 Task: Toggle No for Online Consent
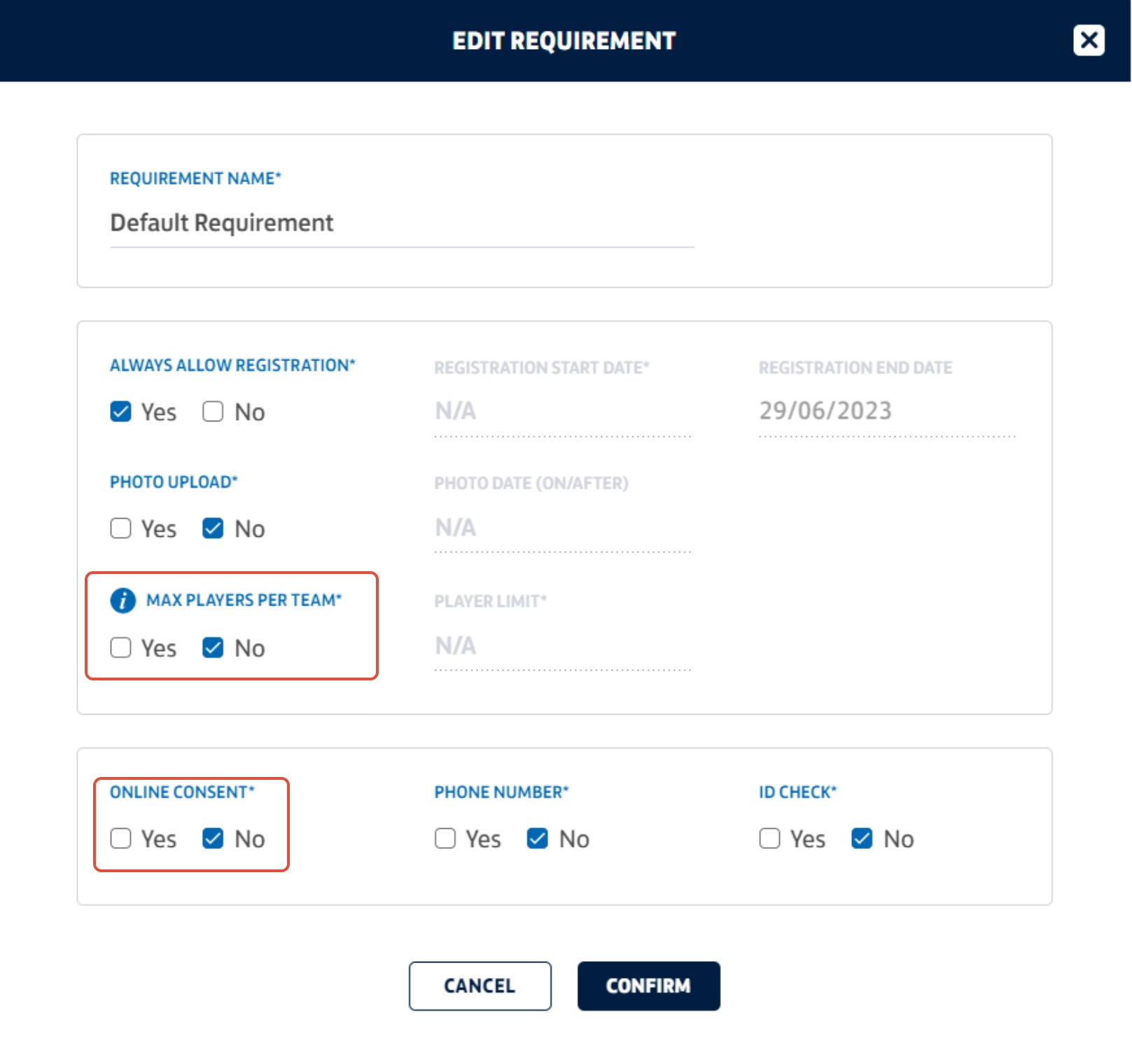point(213,838)
